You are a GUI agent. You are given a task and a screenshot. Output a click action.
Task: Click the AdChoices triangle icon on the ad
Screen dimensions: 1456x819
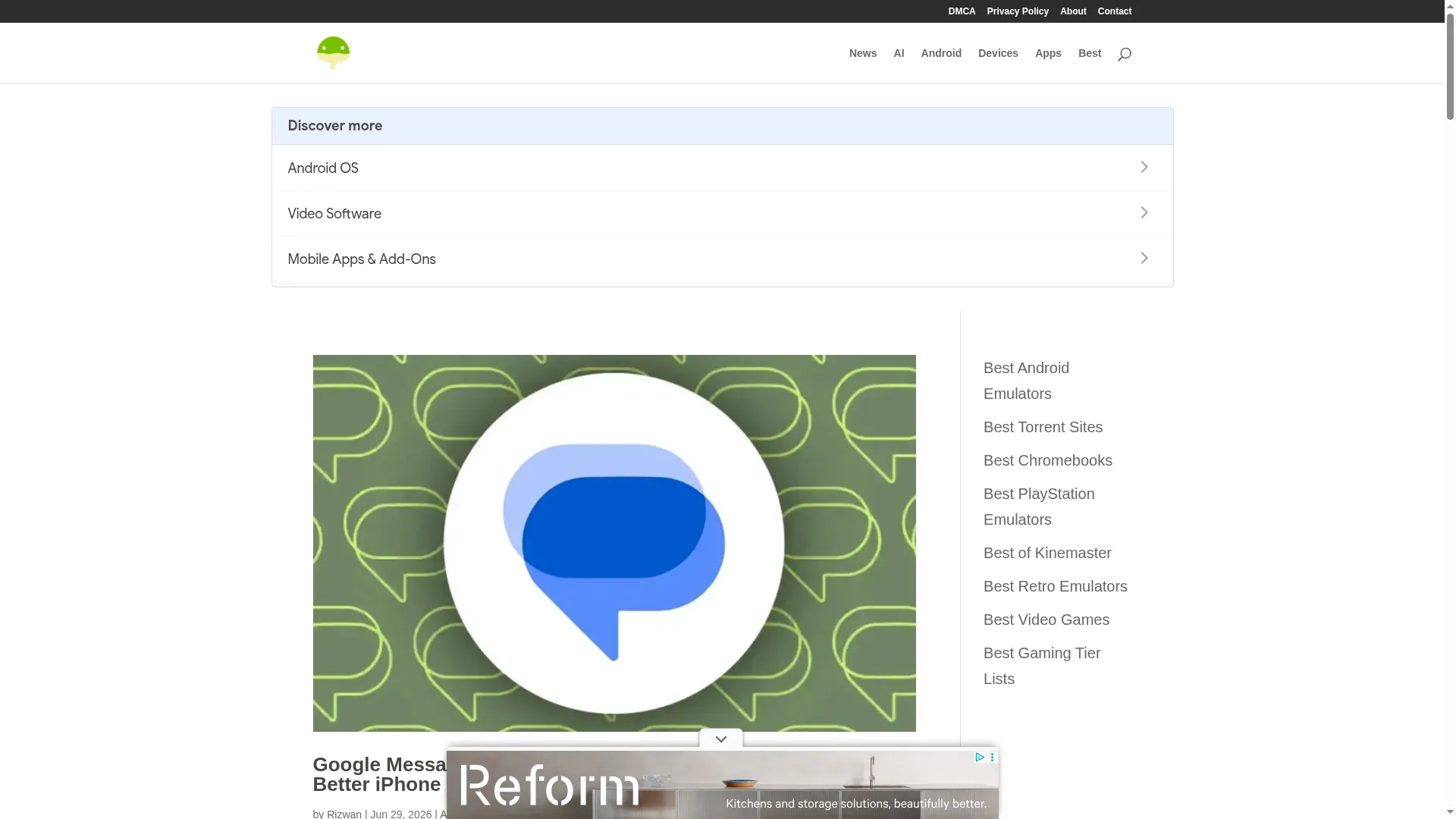[980, 757]
